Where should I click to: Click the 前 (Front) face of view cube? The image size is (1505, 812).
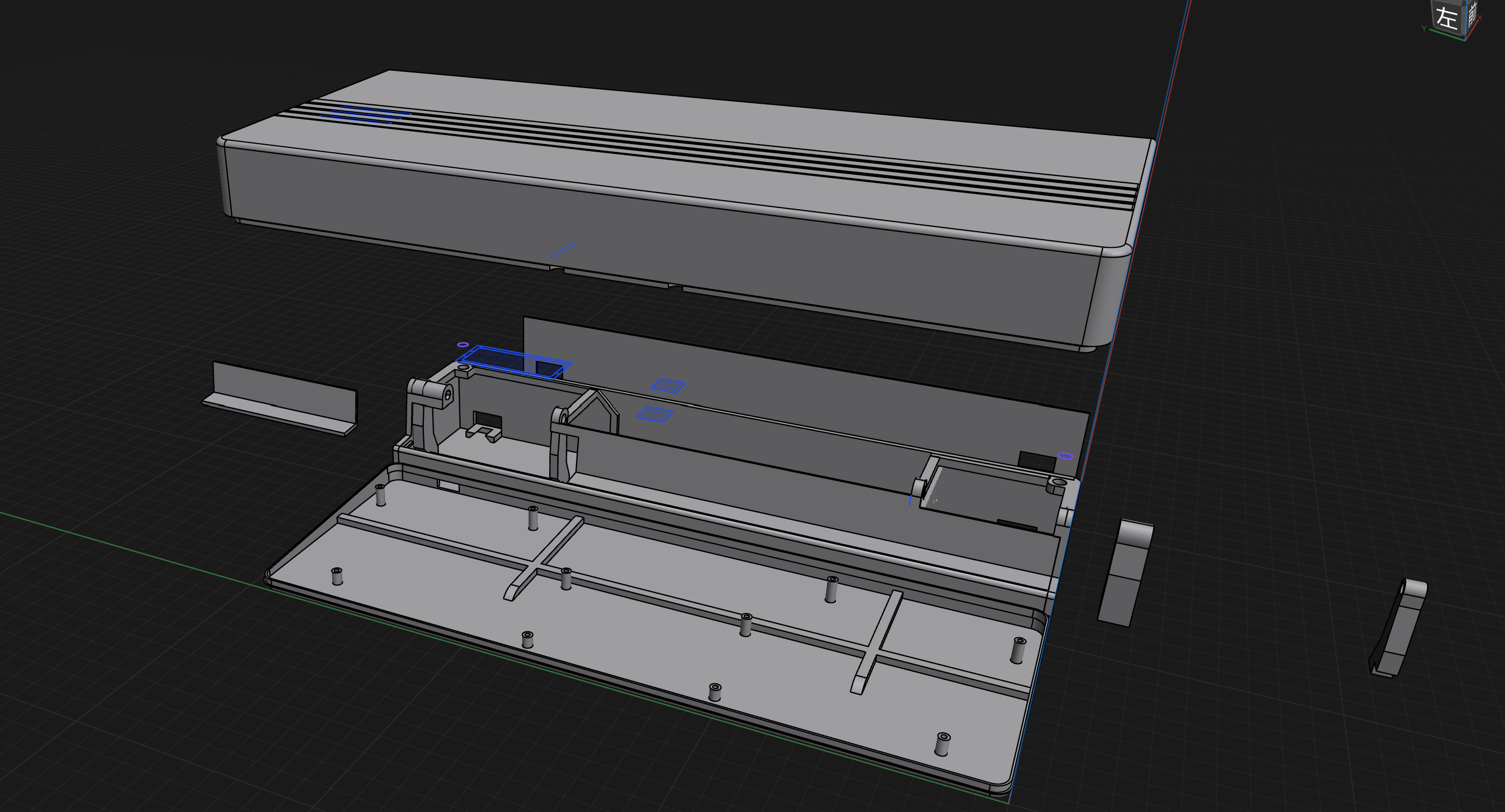[1472, 14]
